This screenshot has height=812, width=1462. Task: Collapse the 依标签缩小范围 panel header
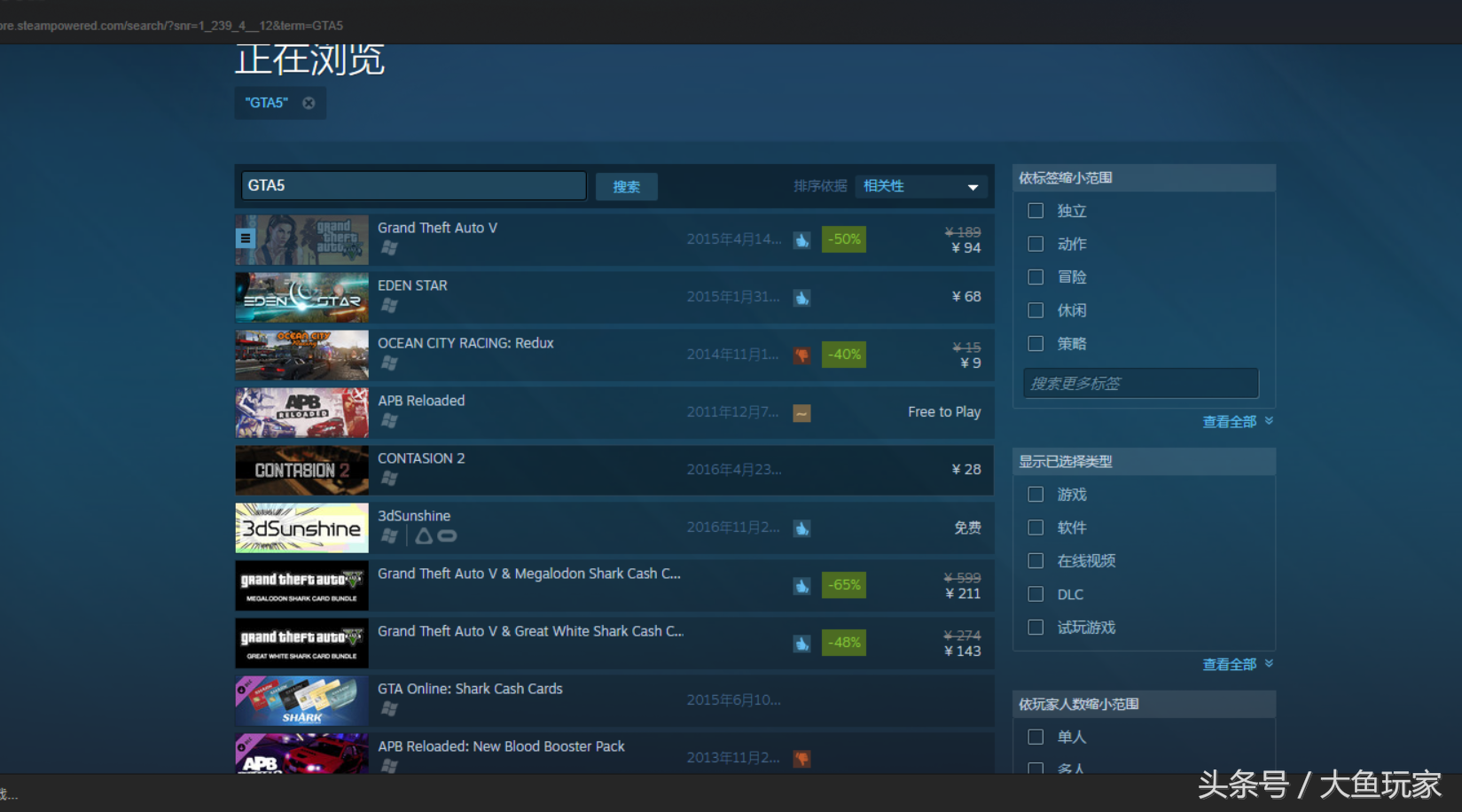(x=1144, y=178)
